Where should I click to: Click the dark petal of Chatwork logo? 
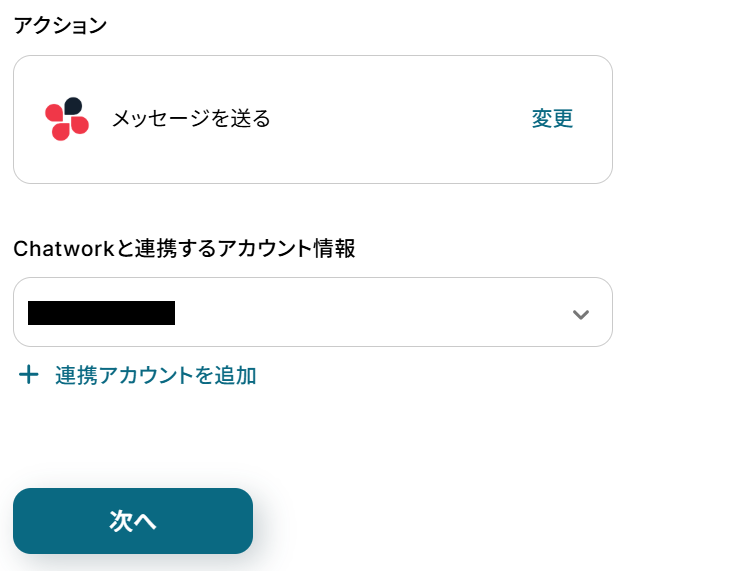pyautogui.click(x=73, y=107)
